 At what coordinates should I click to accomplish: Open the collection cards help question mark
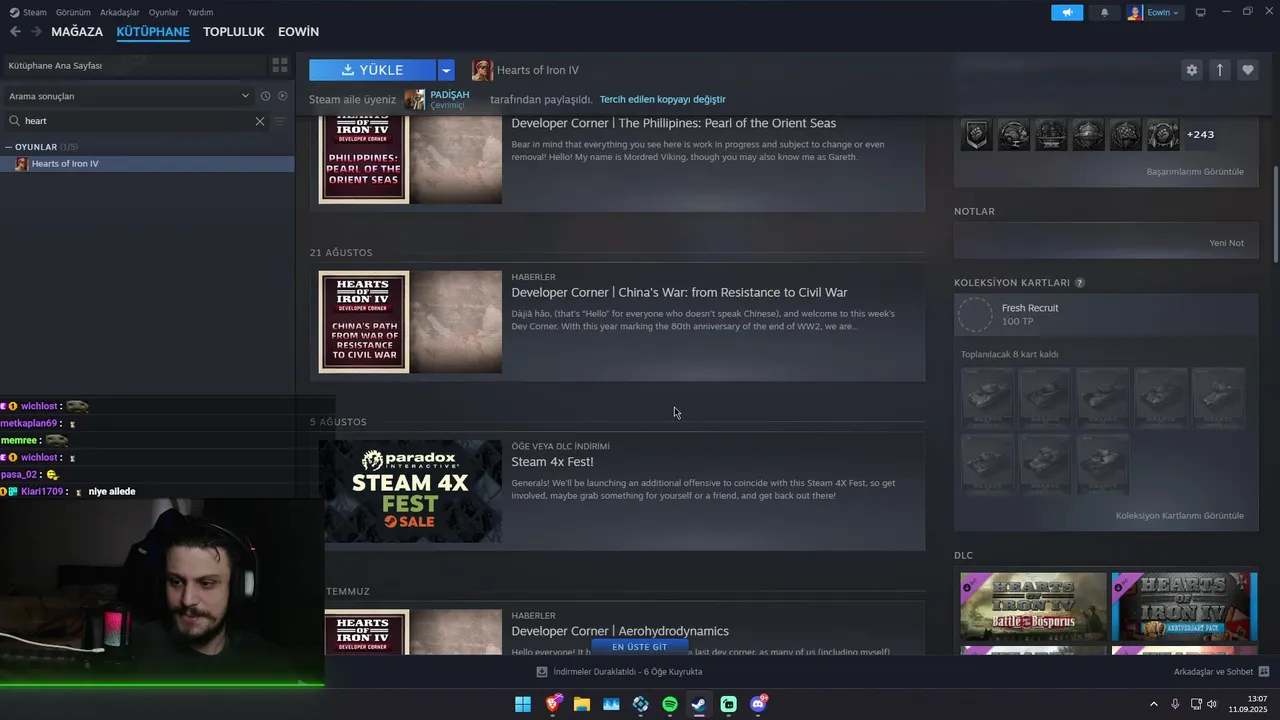1080,283
